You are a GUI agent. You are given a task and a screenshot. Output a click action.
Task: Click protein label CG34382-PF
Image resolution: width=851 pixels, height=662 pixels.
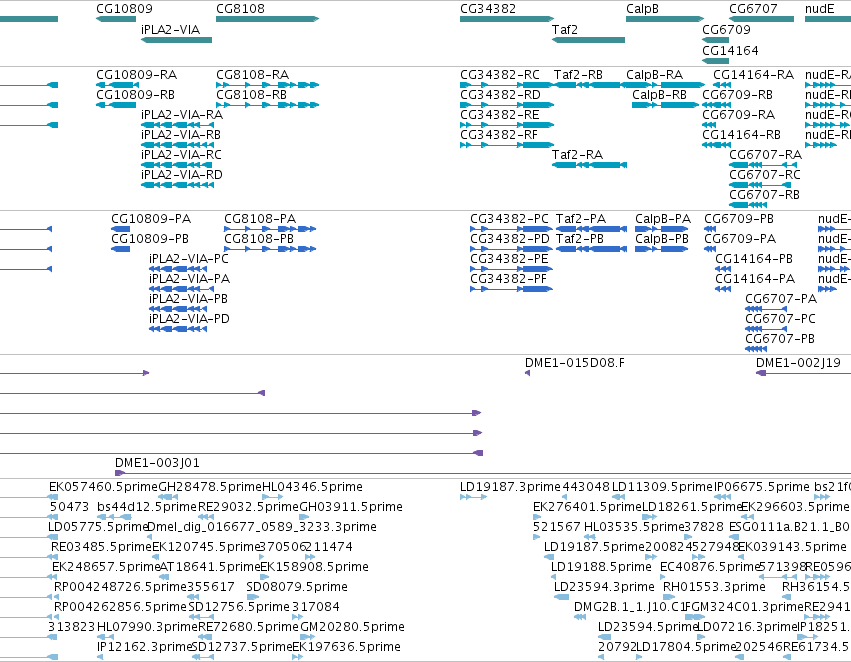509,279
